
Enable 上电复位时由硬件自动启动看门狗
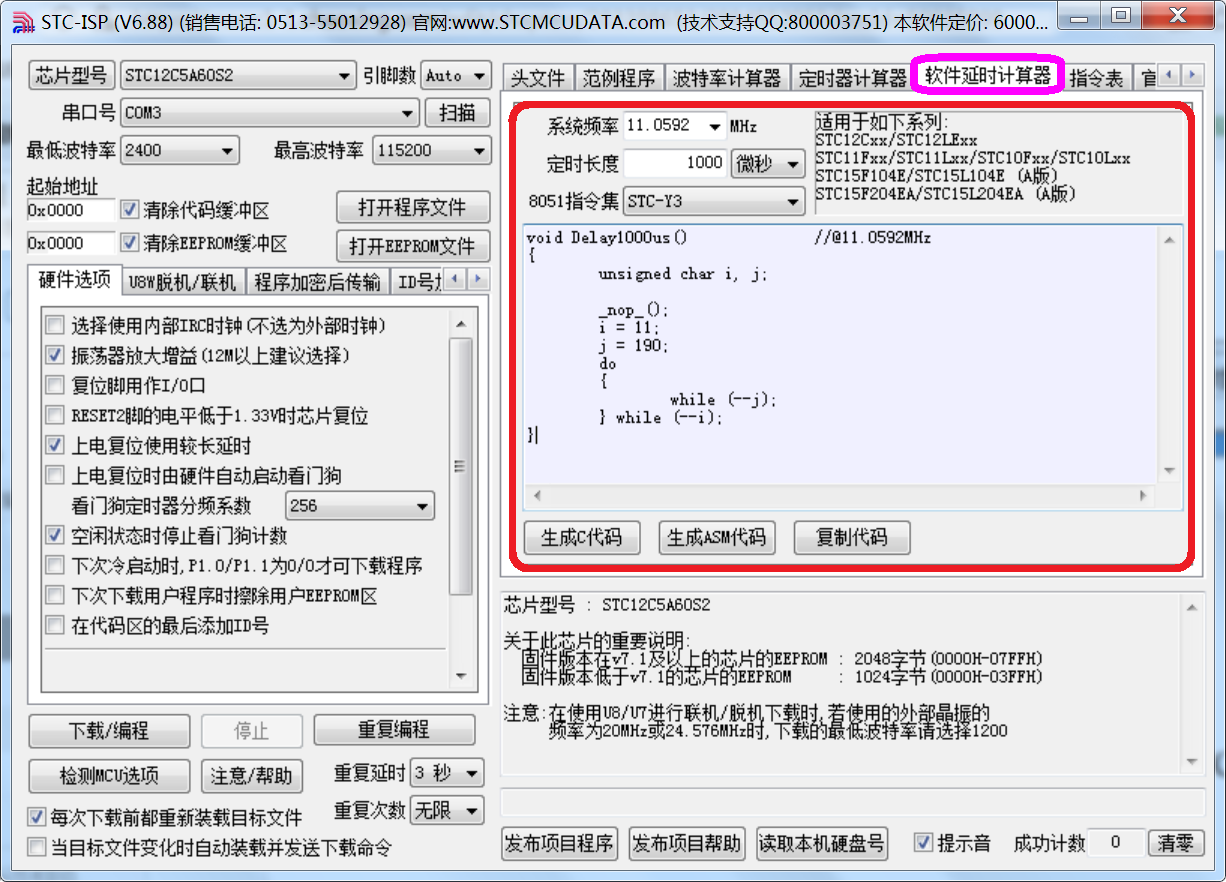(x=55, y=474)
